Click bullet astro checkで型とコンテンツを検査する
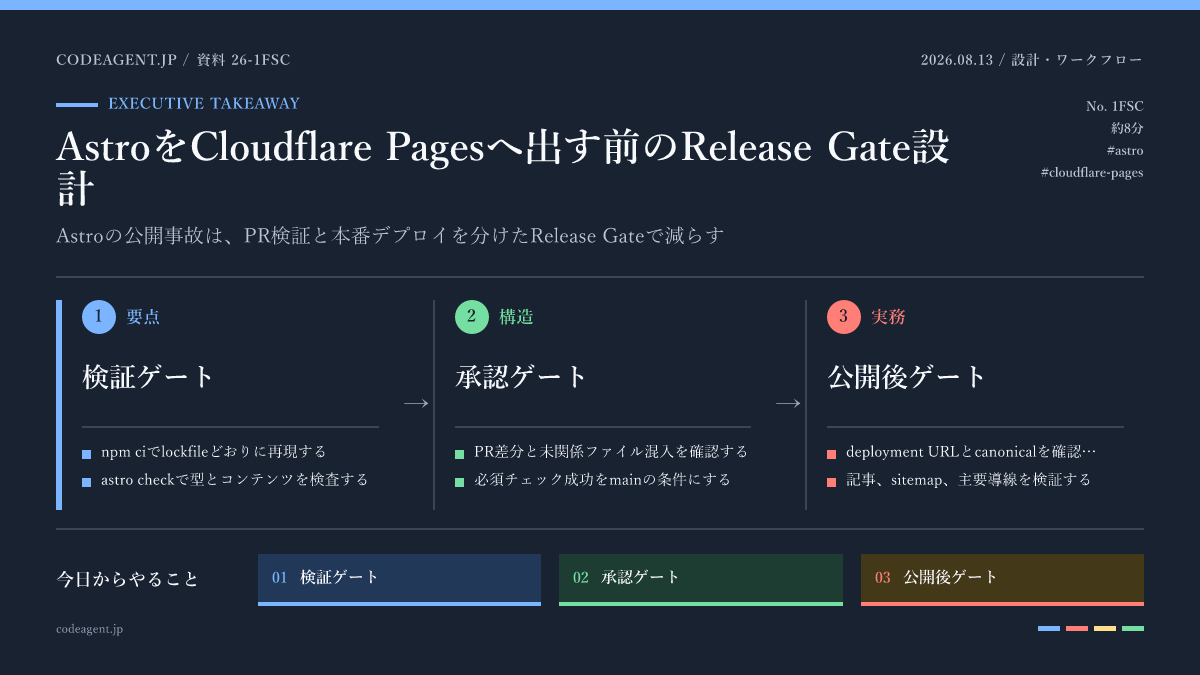 click(x=235, y=480)
